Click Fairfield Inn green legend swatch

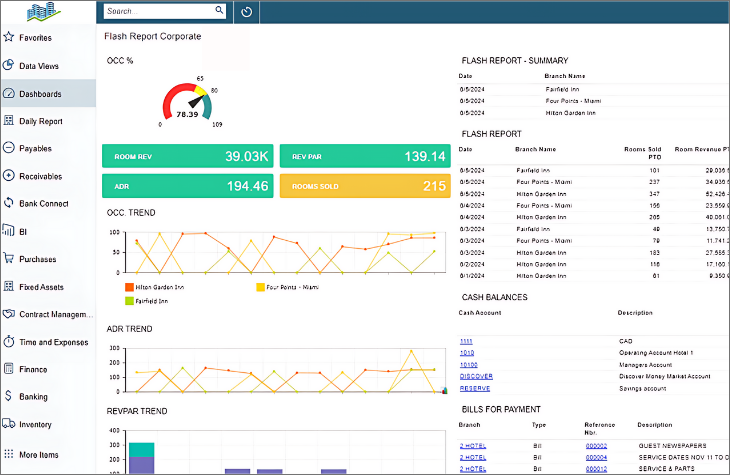(129, 301)
